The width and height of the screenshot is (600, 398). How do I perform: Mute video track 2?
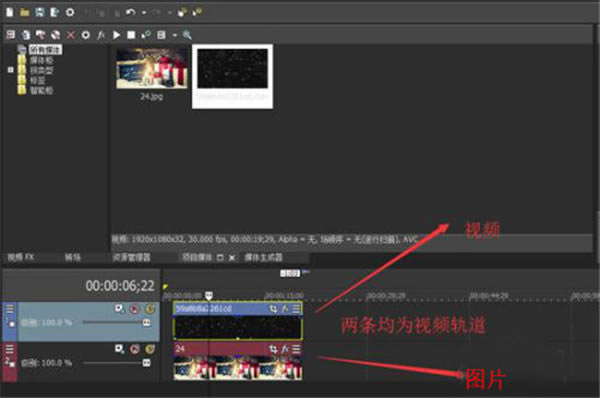pos(135,349)
